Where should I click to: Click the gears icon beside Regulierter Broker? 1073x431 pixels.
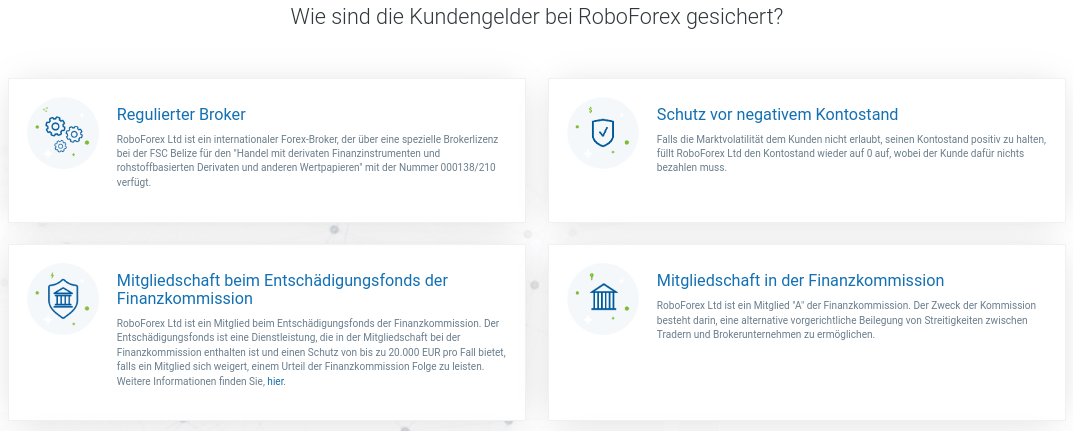tap(63, 133)
